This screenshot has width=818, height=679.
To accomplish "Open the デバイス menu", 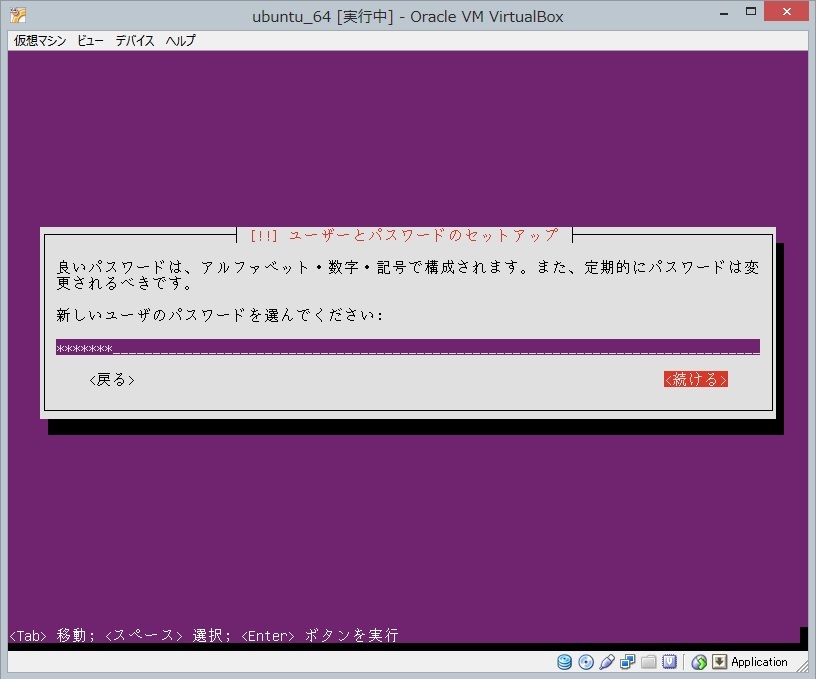I will point(135,40).
